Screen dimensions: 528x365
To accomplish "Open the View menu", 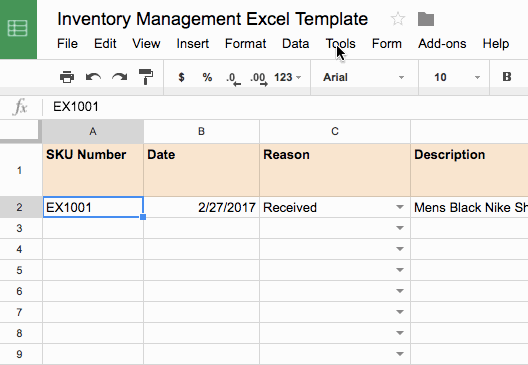I will click(x=146, y=43).
